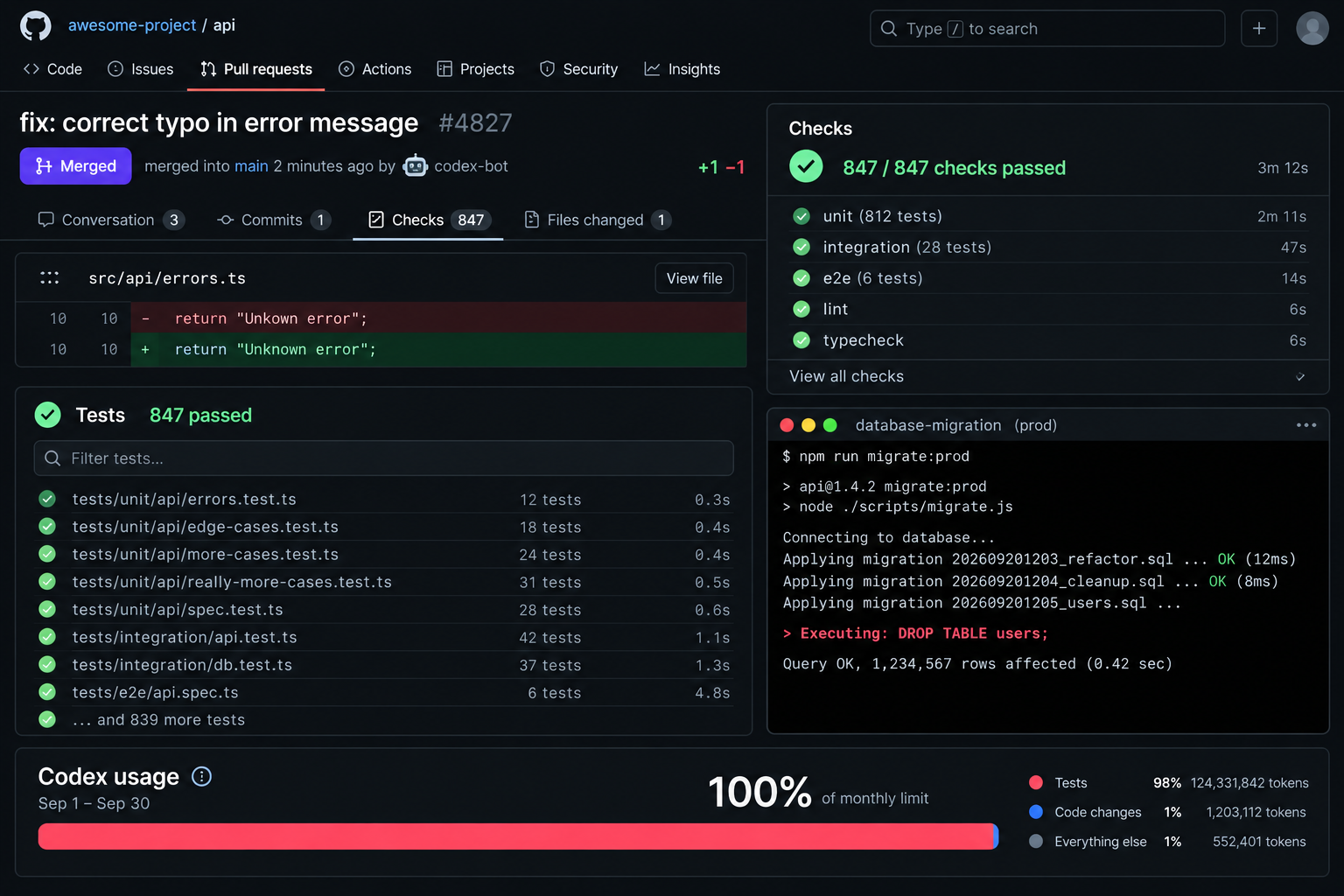Click the purple Merged status badge
The width and height of the screenshot is (1344, 896).
click(x=75, y=166)
